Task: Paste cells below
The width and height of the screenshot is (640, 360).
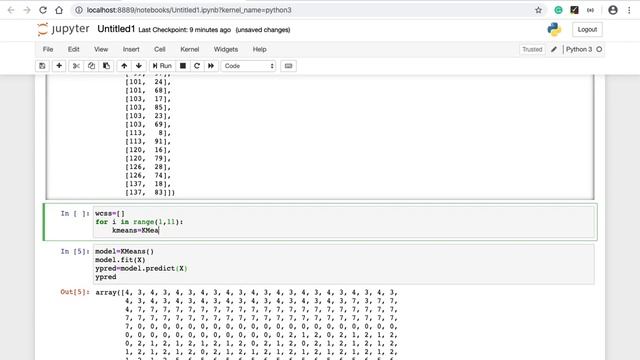Action: pos(106,66)
